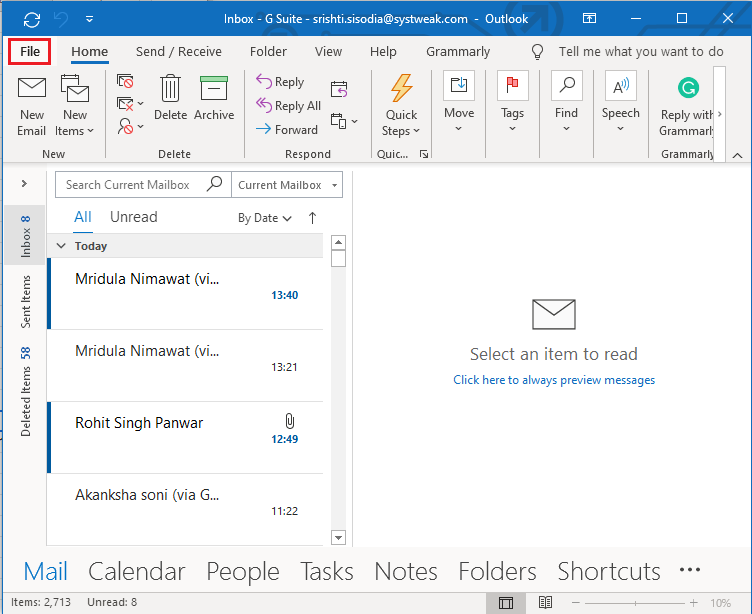Click Reply in the Respond group

tap(280, 82)
